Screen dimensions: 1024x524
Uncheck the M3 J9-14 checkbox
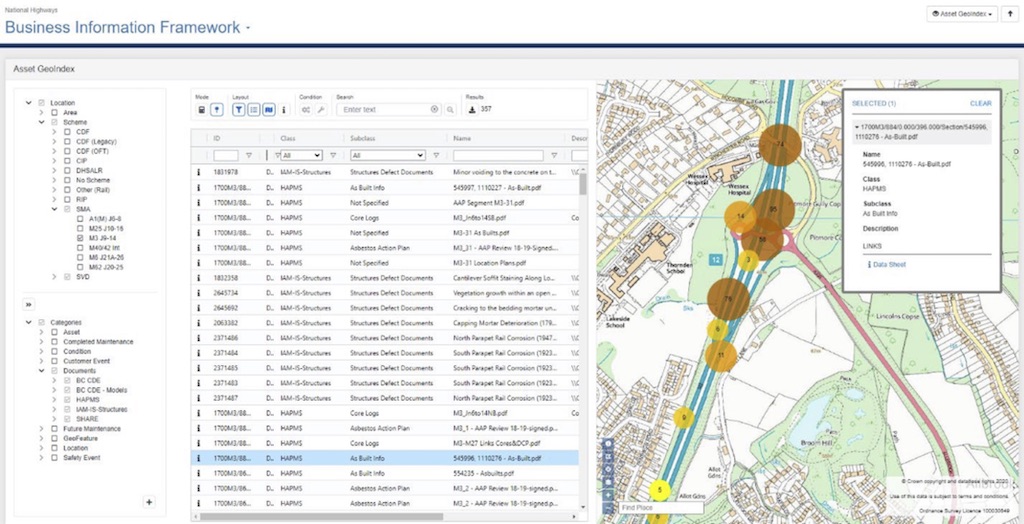(x=80, y=238)
